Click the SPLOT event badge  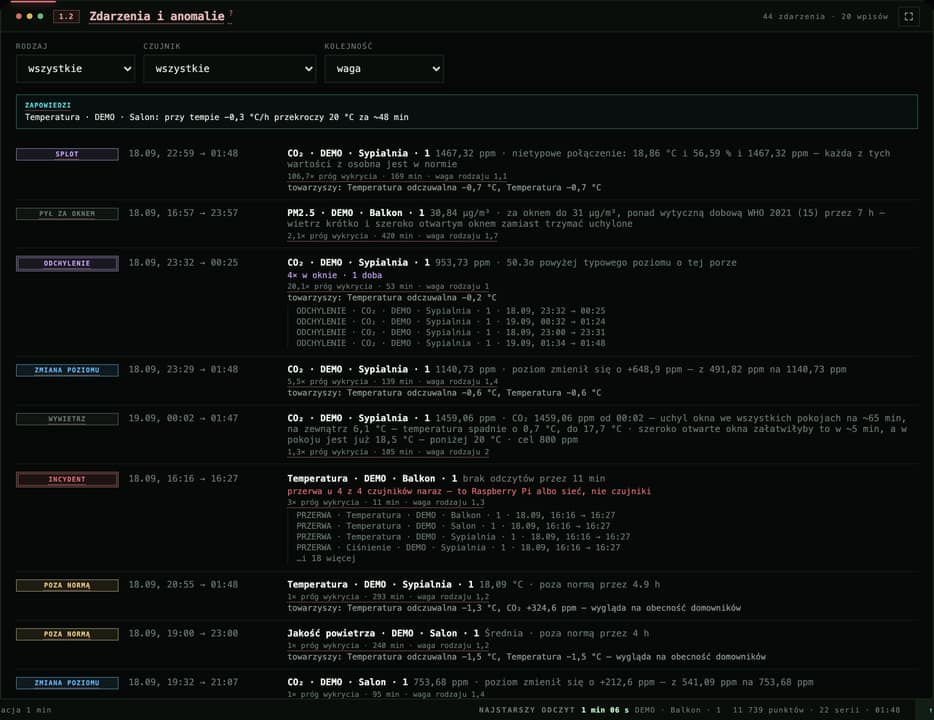click(67, 154)
